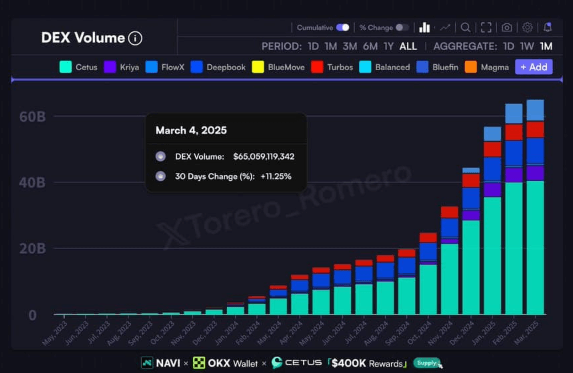Click the Turbos legend label
Image resolution: width=573 pixels, height=373 pixels.
click(340, 67)
